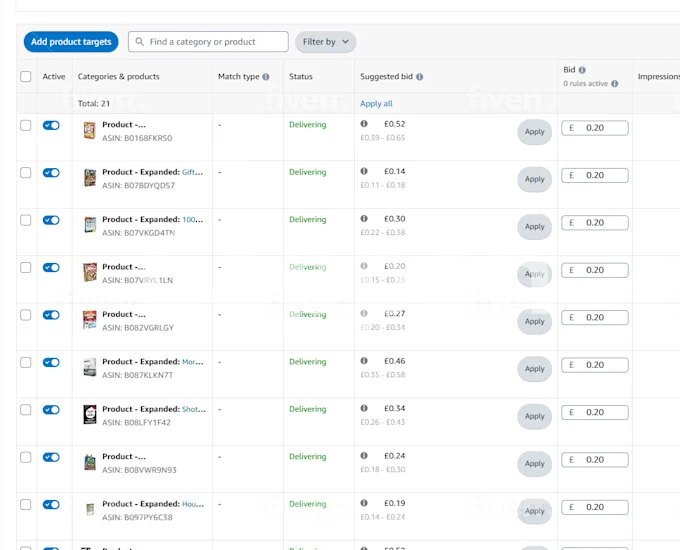Click info icon beside £0.52 suggested bid
680x550 pixels.
coord(364,124)
